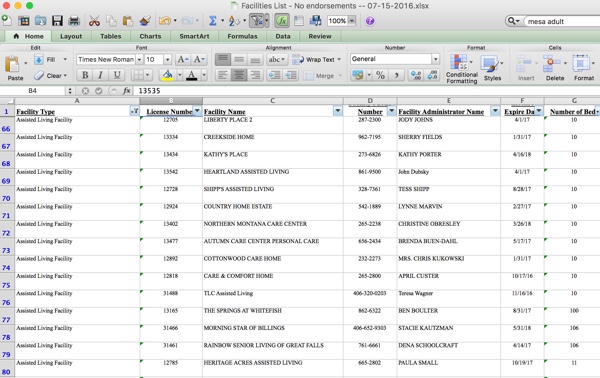Click the Delete cells button

(x=555, y=68)
